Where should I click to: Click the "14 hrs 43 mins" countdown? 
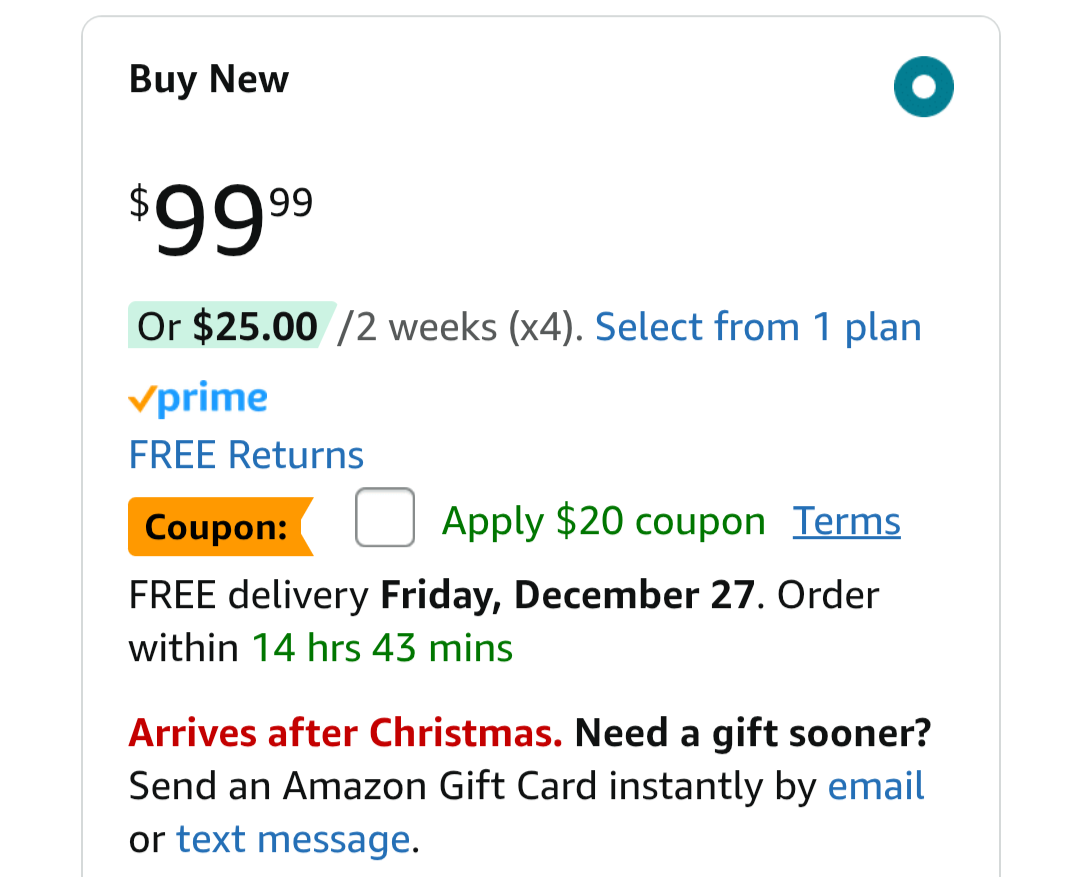[382, 648]
